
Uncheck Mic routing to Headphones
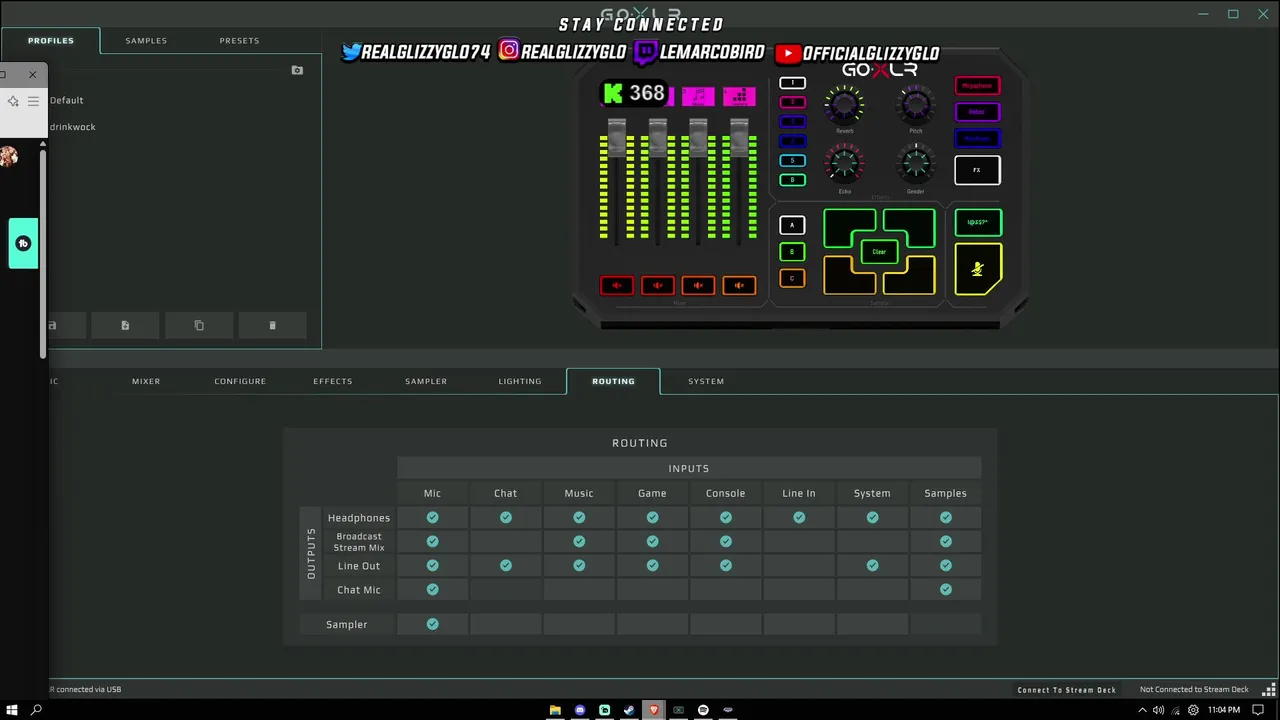click(432, 517)
